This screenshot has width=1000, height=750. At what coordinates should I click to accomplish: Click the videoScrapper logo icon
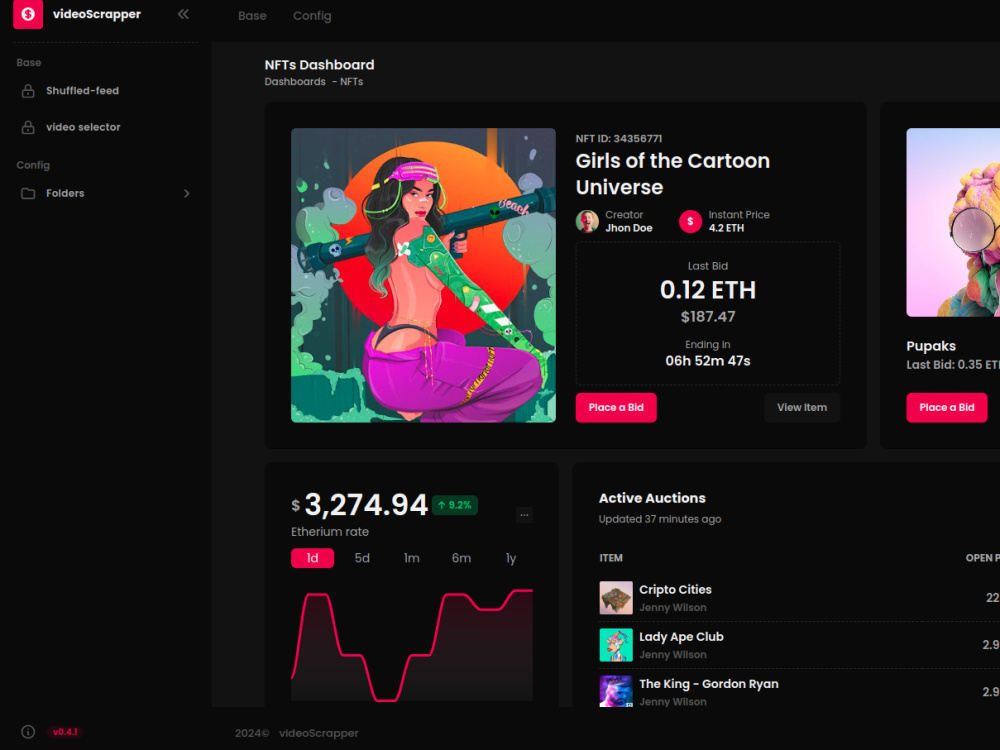click(28, 14)
